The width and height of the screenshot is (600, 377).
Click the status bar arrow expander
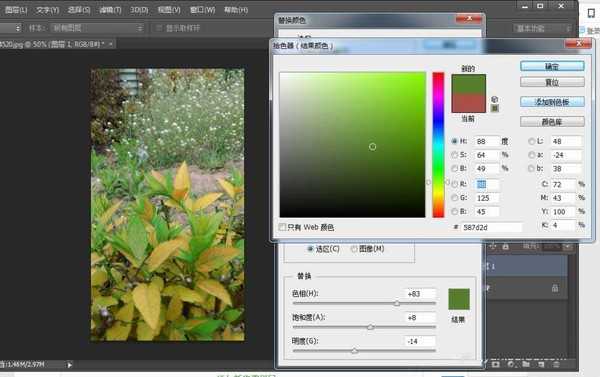[x=69, y=365]
